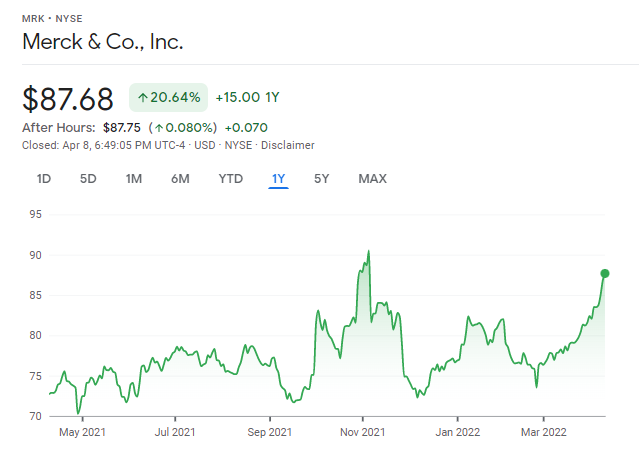639x455 pixels.
Task: Click the Nov 2021 axis label
Action: pyautogui.click(x=363, y=432)
